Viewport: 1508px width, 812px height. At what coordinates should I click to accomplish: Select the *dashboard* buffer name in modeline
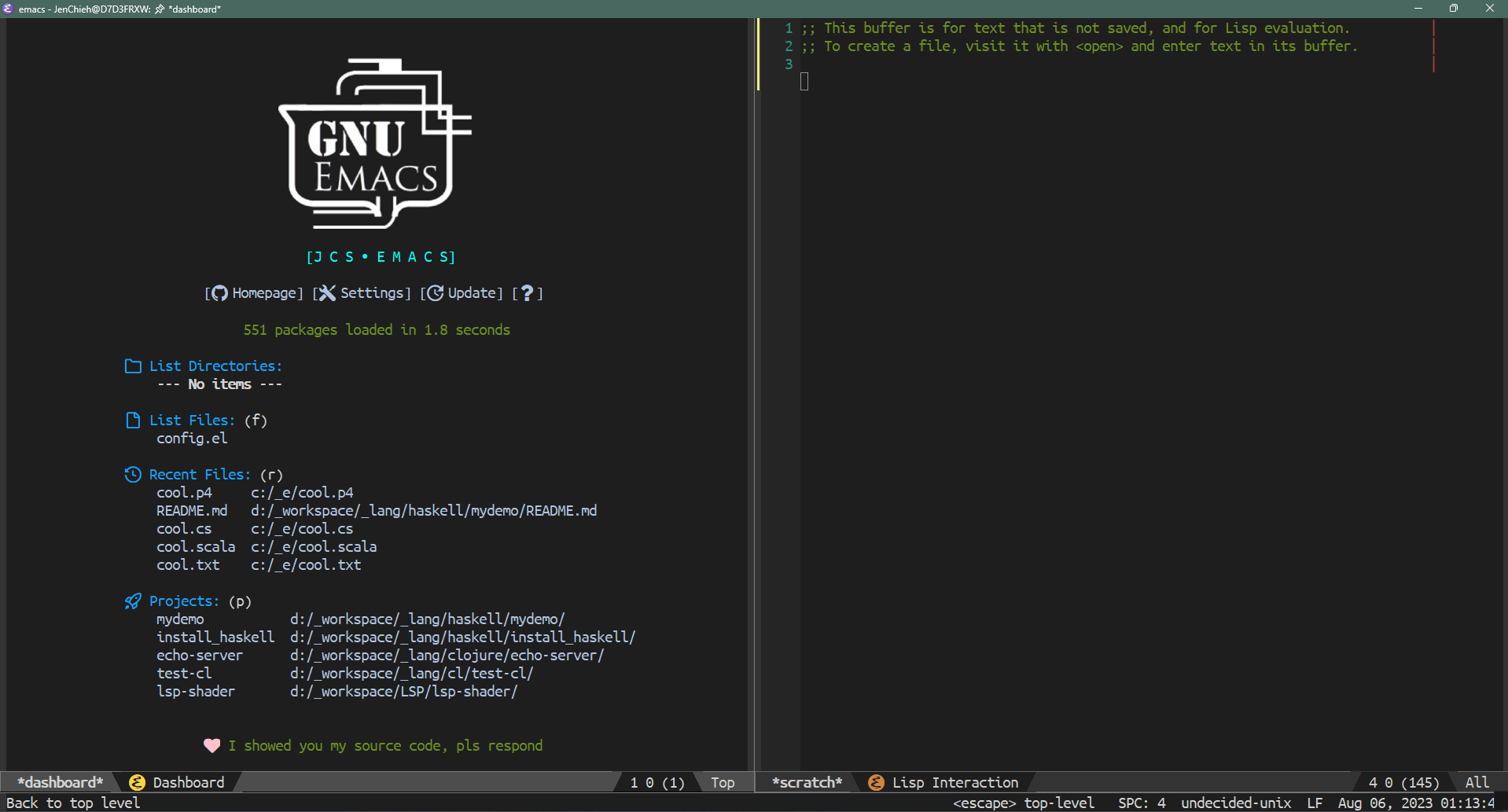point(61,782)
